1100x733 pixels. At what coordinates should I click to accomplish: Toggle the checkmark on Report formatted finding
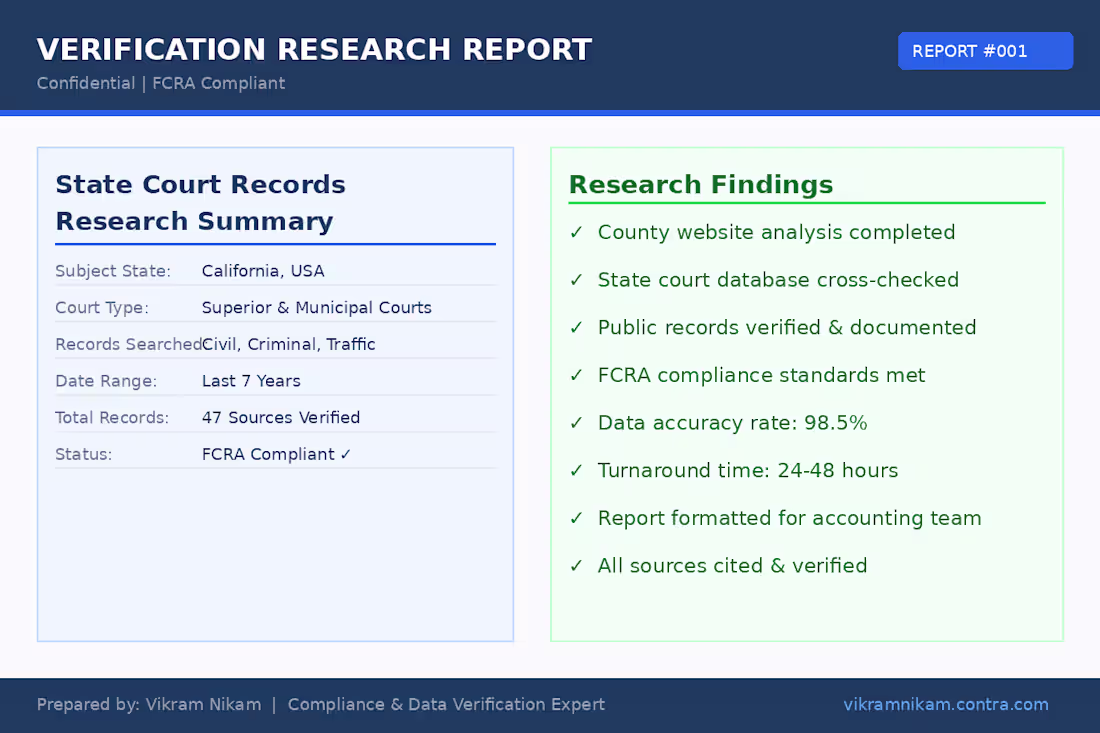pos(576,519)
